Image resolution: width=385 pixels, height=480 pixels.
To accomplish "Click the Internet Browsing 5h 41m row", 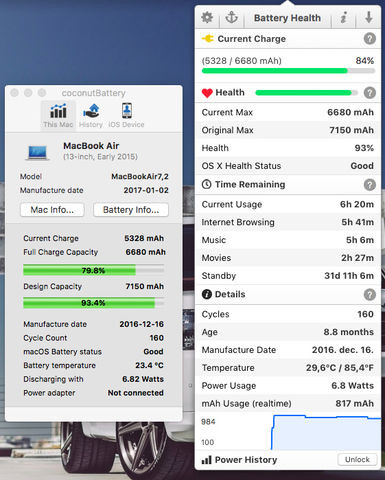I will [288, 222].
